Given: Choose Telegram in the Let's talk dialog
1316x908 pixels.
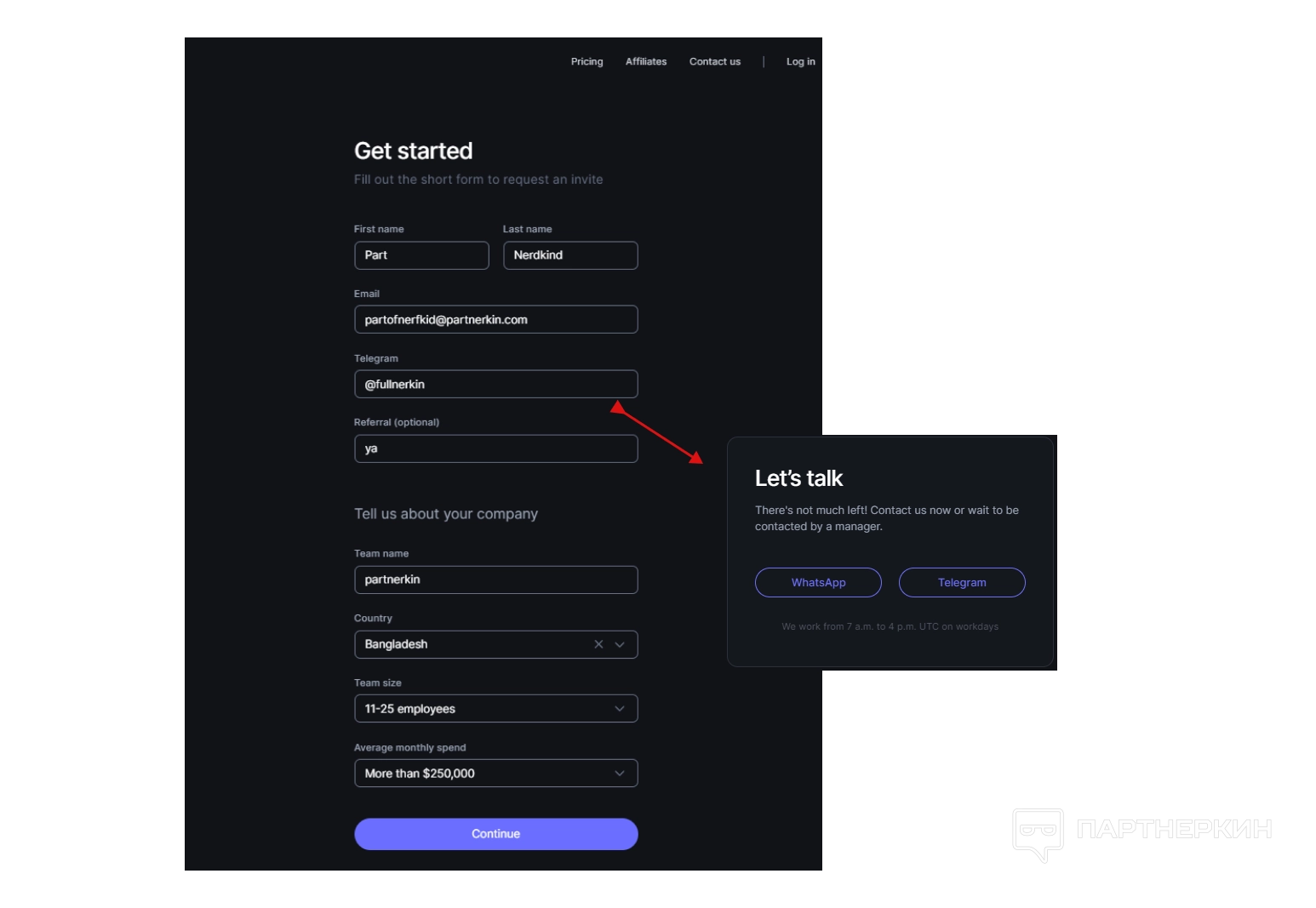Looking at the screenshot, I should coord(962,583).
